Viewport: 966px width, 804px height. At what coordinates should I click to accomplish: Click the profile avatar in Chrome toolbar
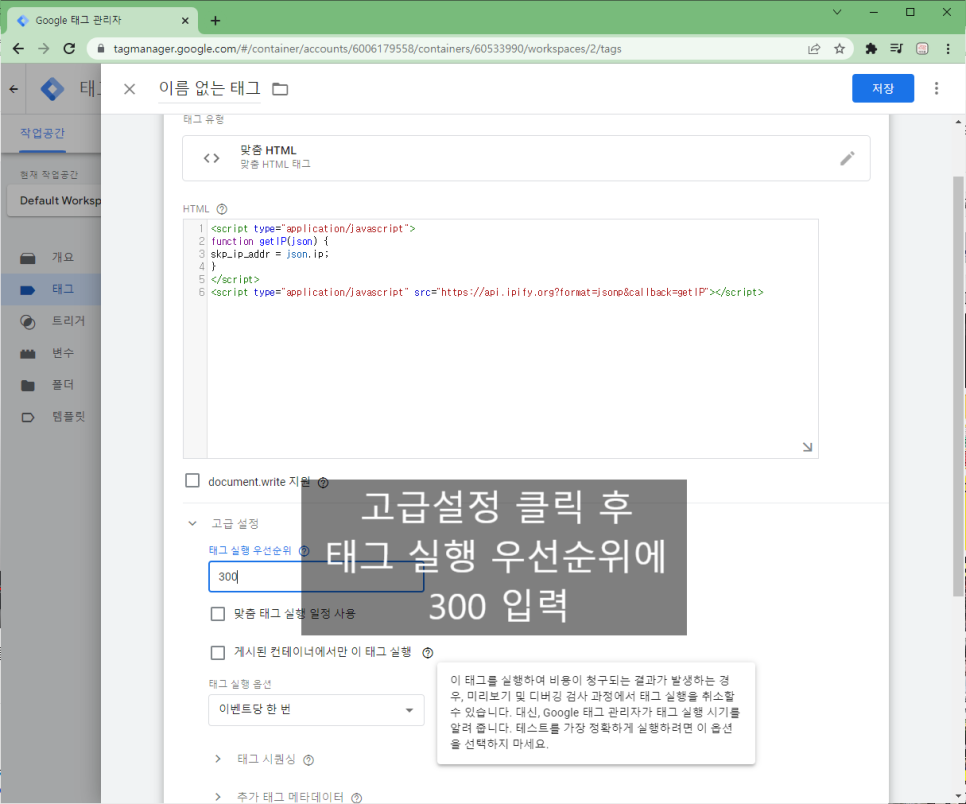click(922, 49)
